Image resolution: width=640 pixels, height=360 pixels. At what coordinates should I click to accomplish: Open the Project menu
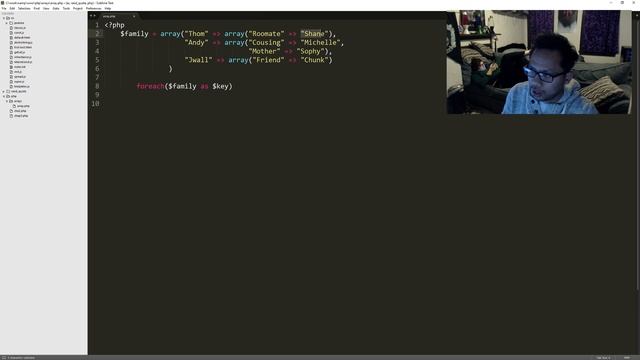[78, 8]
